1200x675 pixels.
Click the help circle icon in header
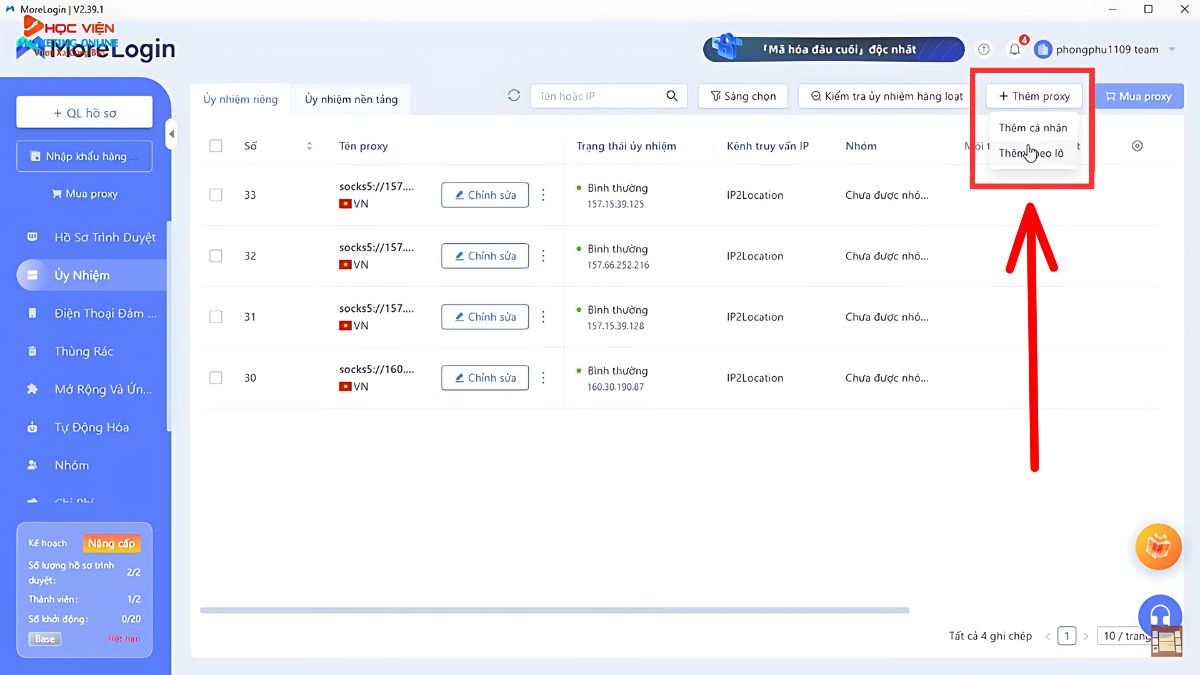point(984,49)
